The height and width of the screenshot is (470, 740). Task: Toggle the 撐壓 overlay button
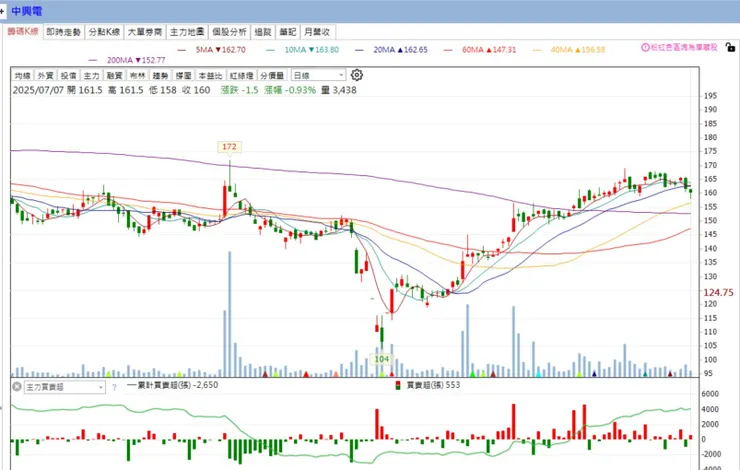[x=184, y=76]
